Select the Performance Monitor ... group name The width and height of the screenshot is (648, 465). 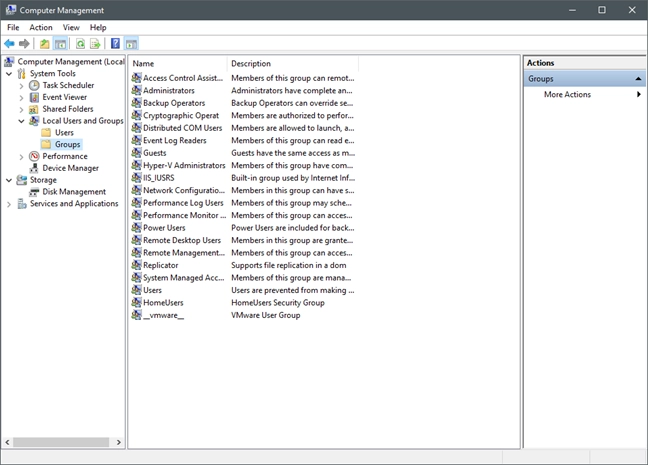[185, 215]
